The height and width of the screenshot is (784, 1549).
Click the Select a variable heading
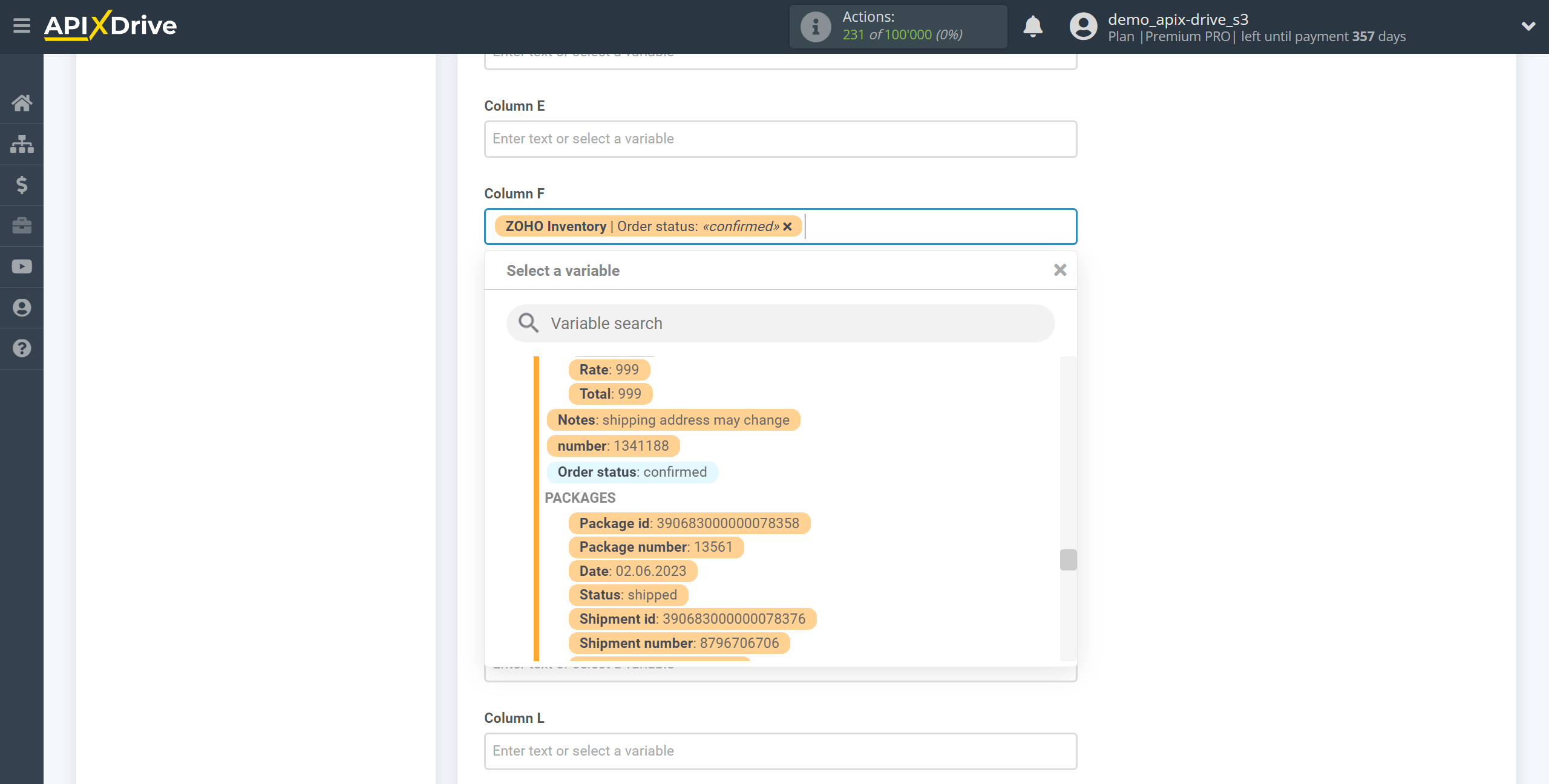coord(563,271)
